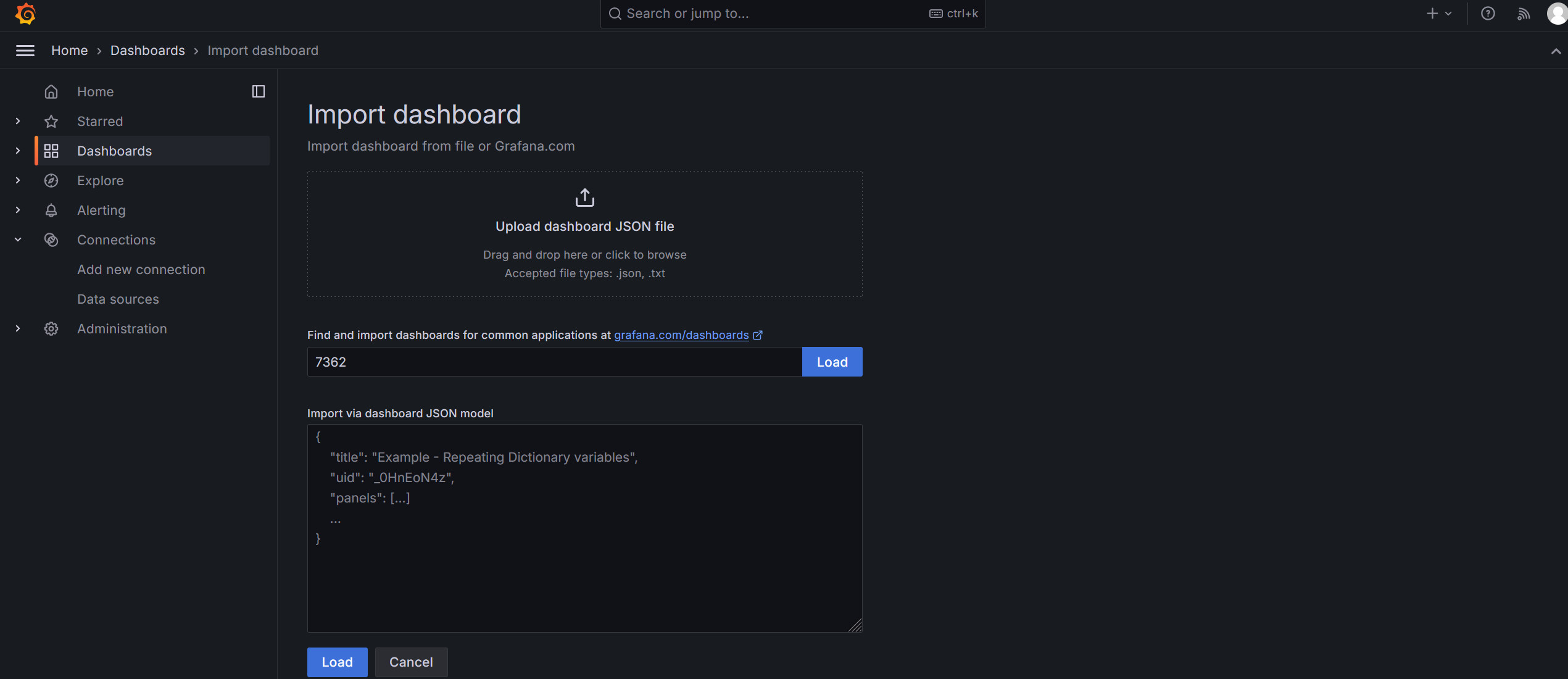
Task: Focus the Grafana.com dashboard ID field
Action: (x=555, y=362)
